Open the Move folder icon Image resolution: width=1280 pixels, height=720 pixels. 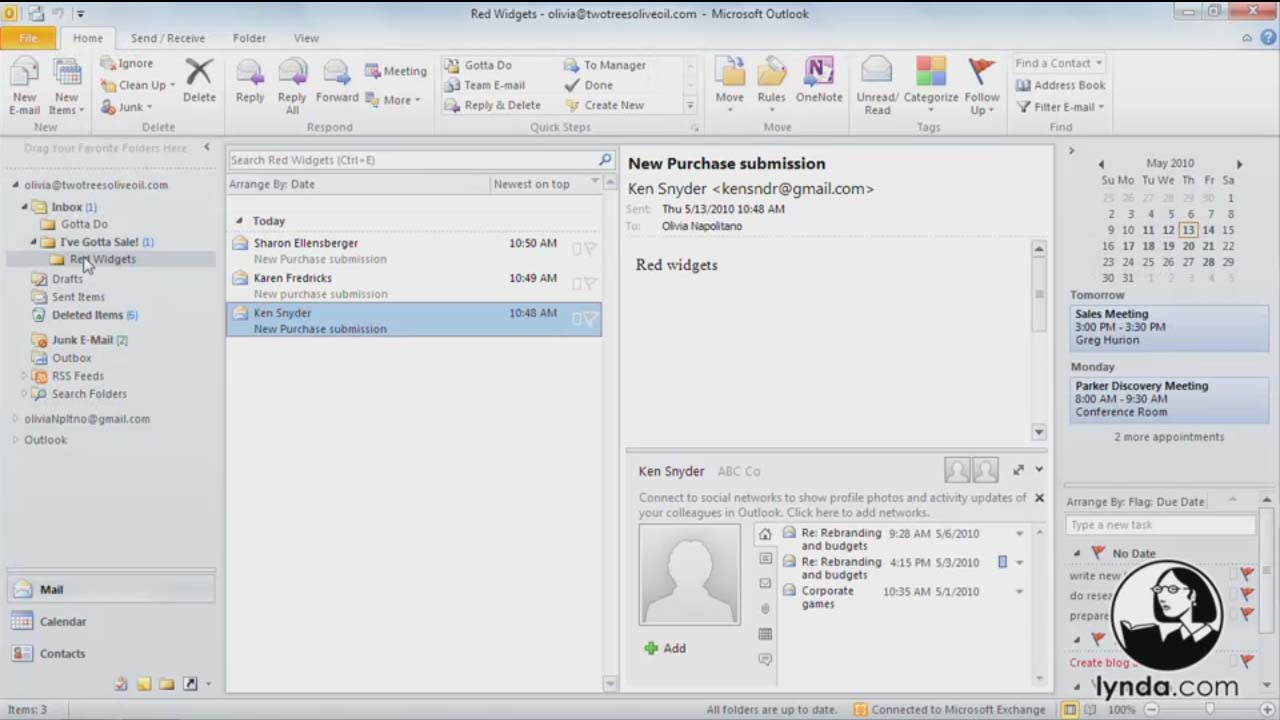point(729,73)
